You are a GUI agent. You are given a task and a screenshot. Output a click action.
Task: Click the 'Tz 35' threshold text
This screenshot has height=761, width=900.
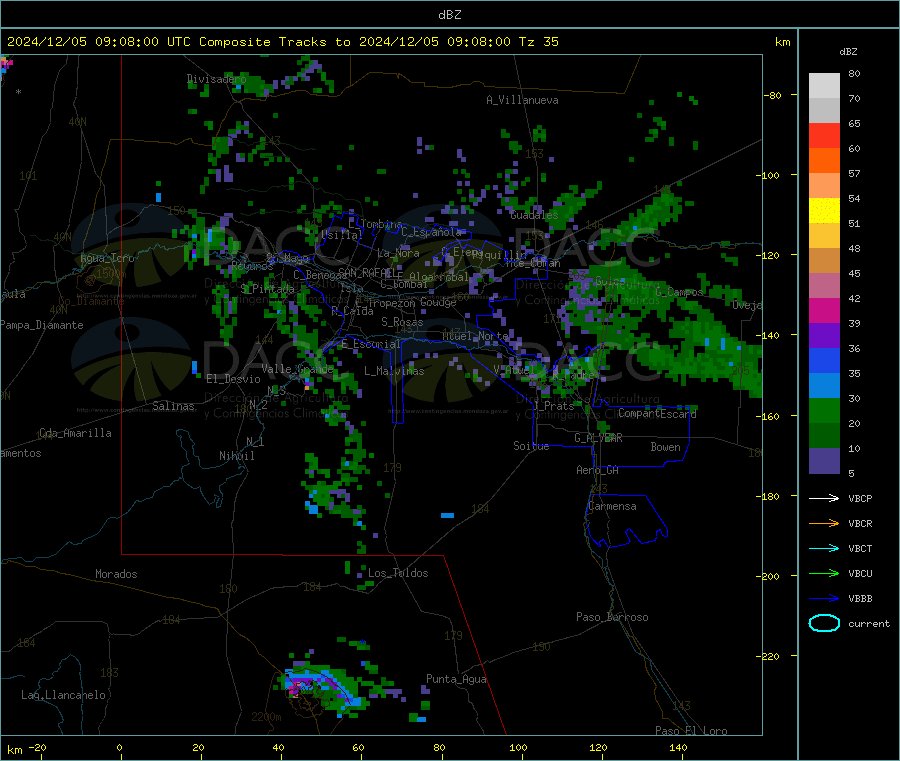[x=538, y=42]
